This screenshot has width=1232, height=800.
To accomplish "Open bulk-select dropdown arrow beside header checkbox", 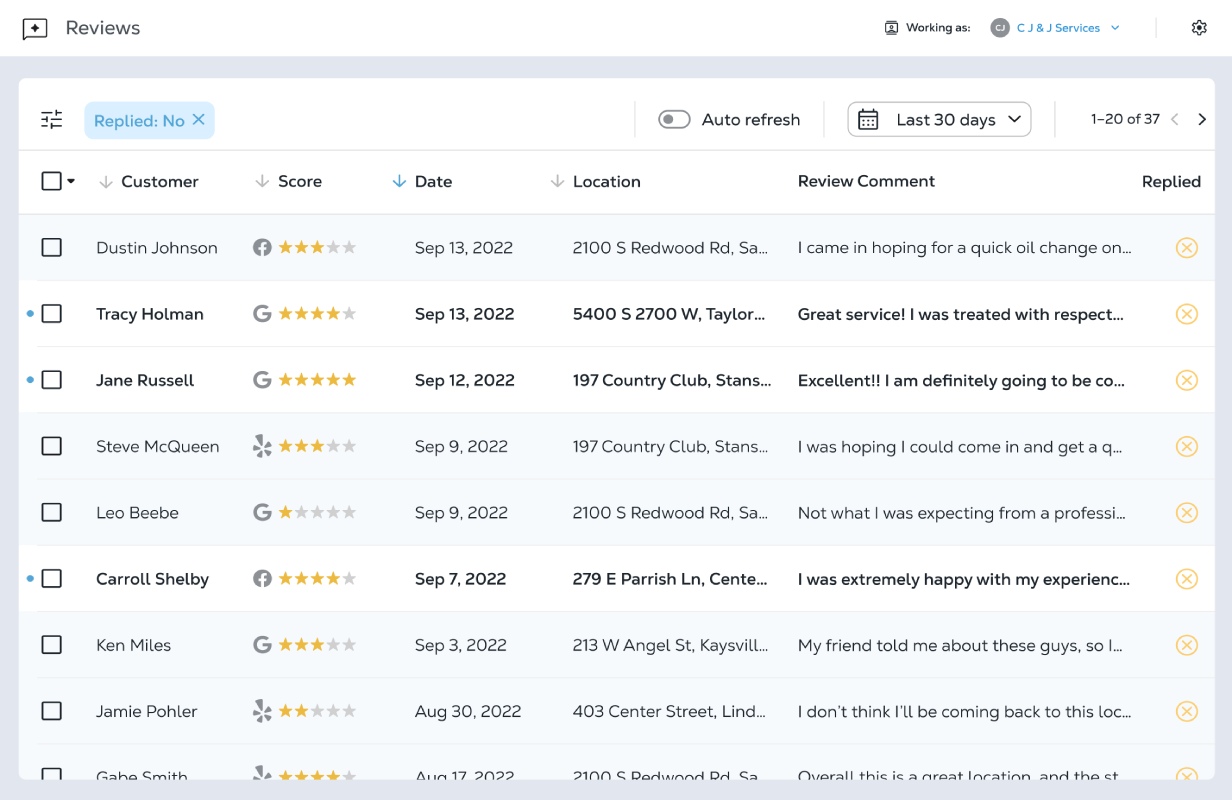I will [x=71, y=182].
